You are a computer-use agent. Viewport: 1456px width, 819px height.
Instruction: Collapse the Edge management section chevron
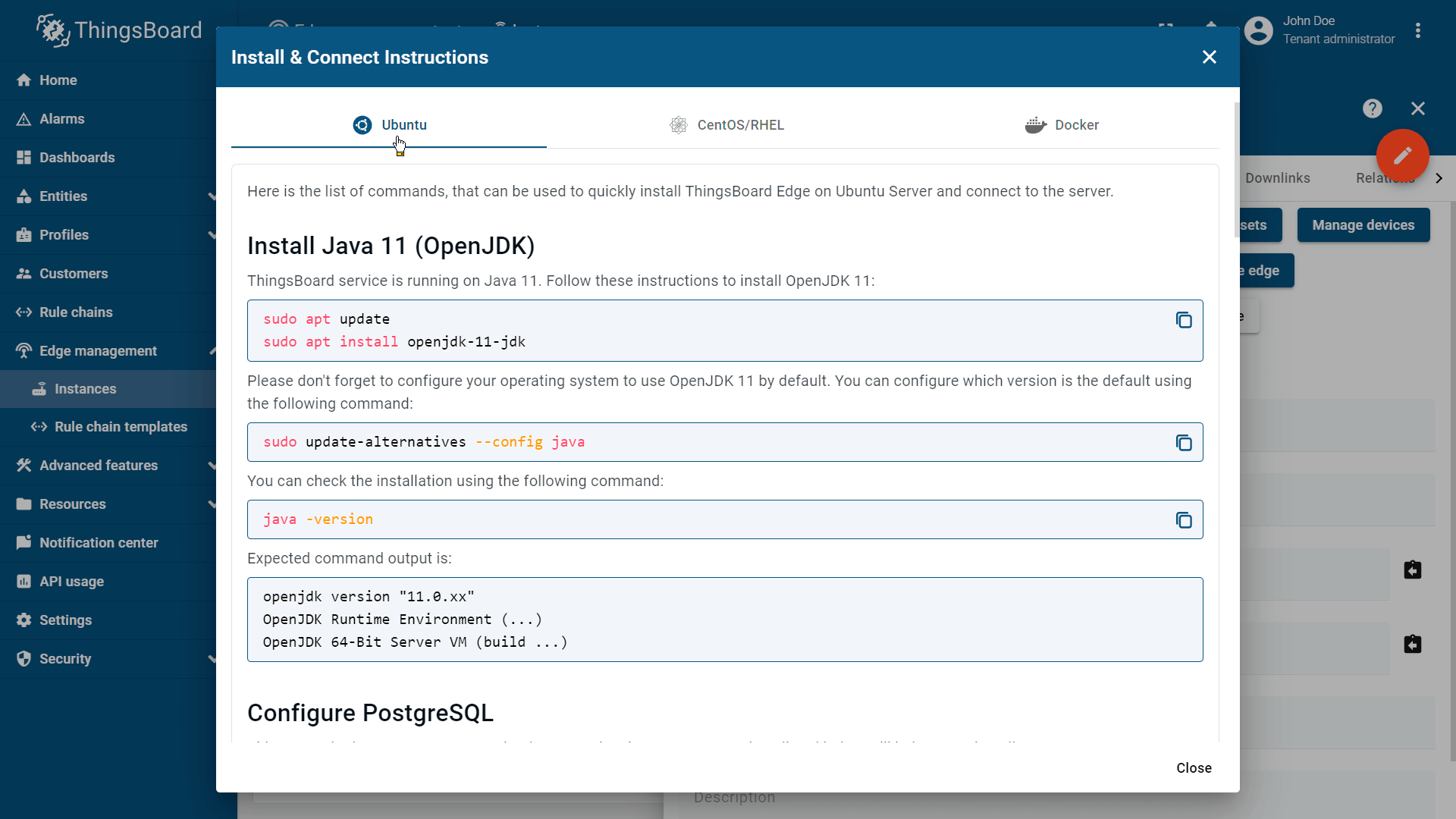212,351
